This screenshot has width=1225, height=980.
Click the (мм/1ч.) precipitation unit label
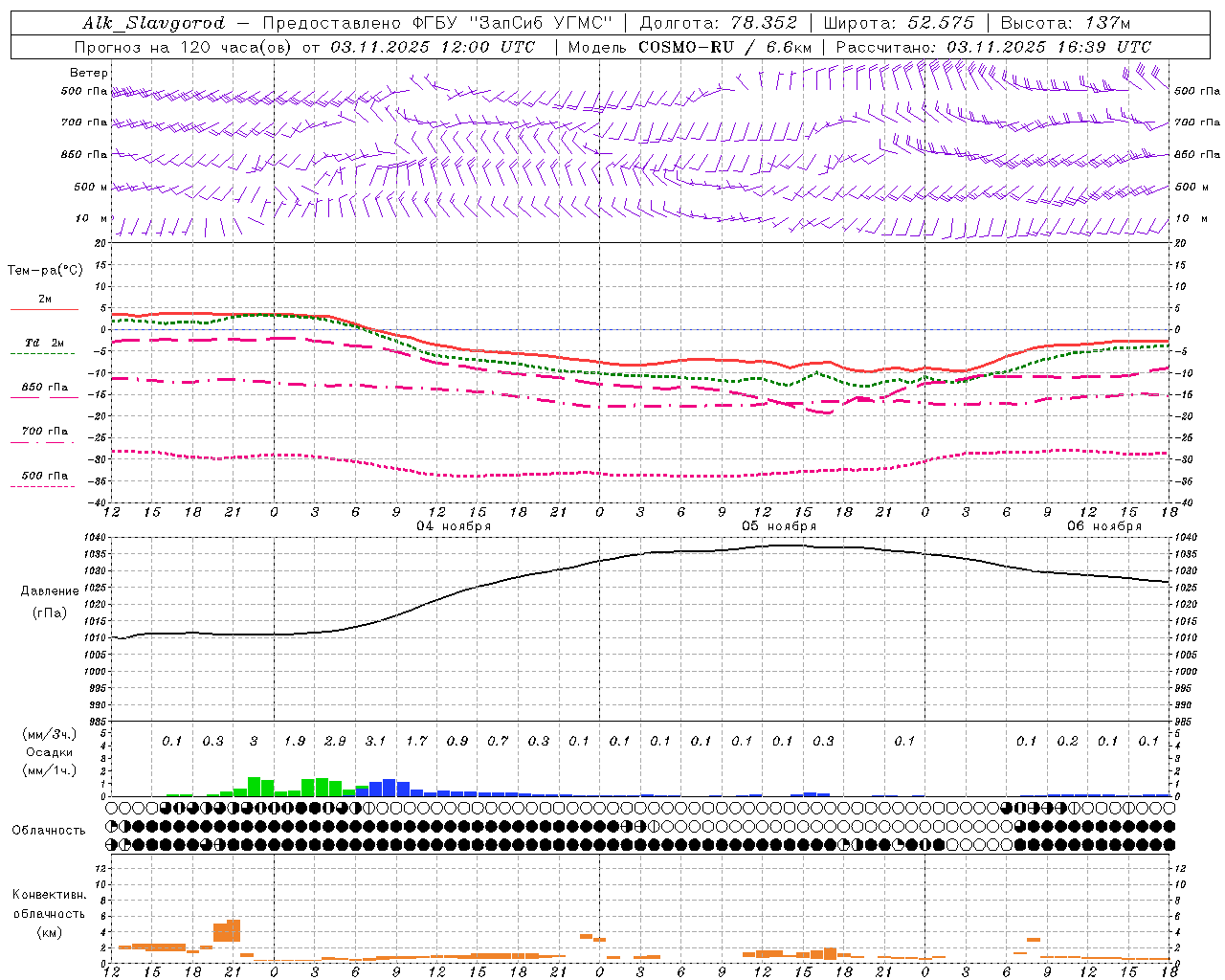click(x=50, y=770)
